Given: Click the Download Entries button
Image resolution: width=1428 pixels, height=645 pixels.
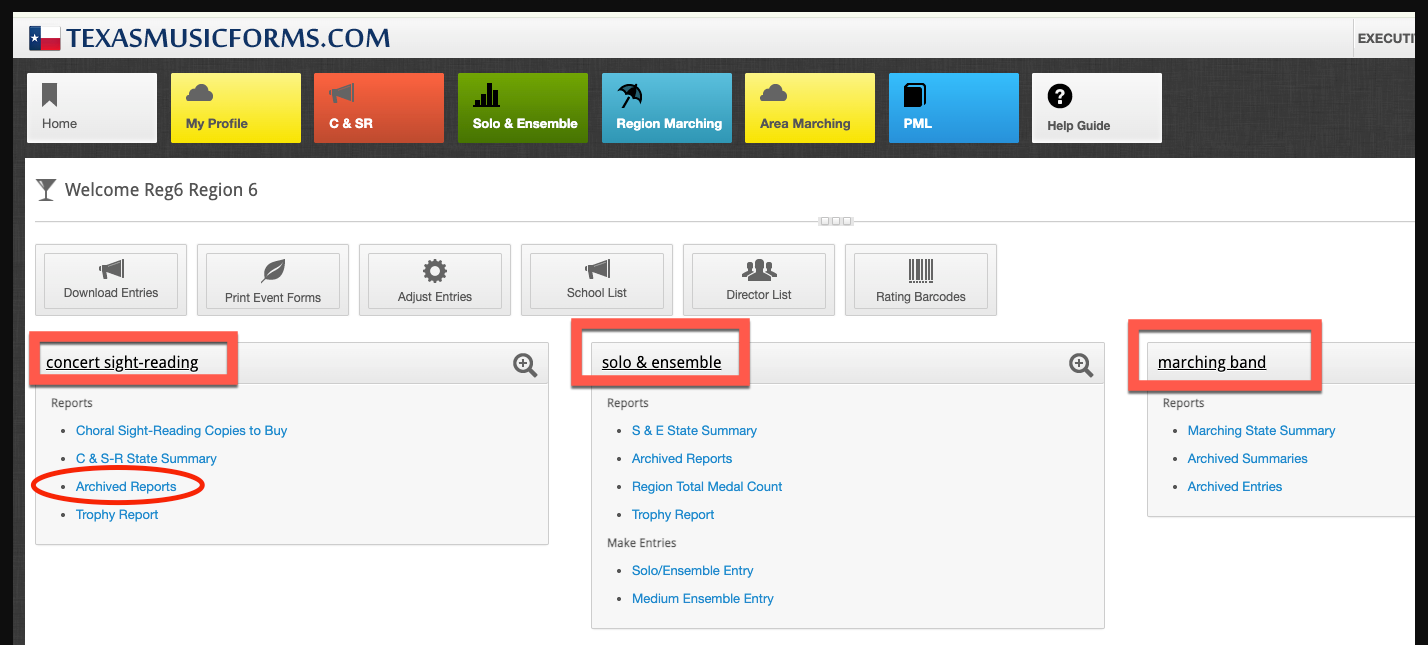Looking at the screenshot, I should coord(111,280).
